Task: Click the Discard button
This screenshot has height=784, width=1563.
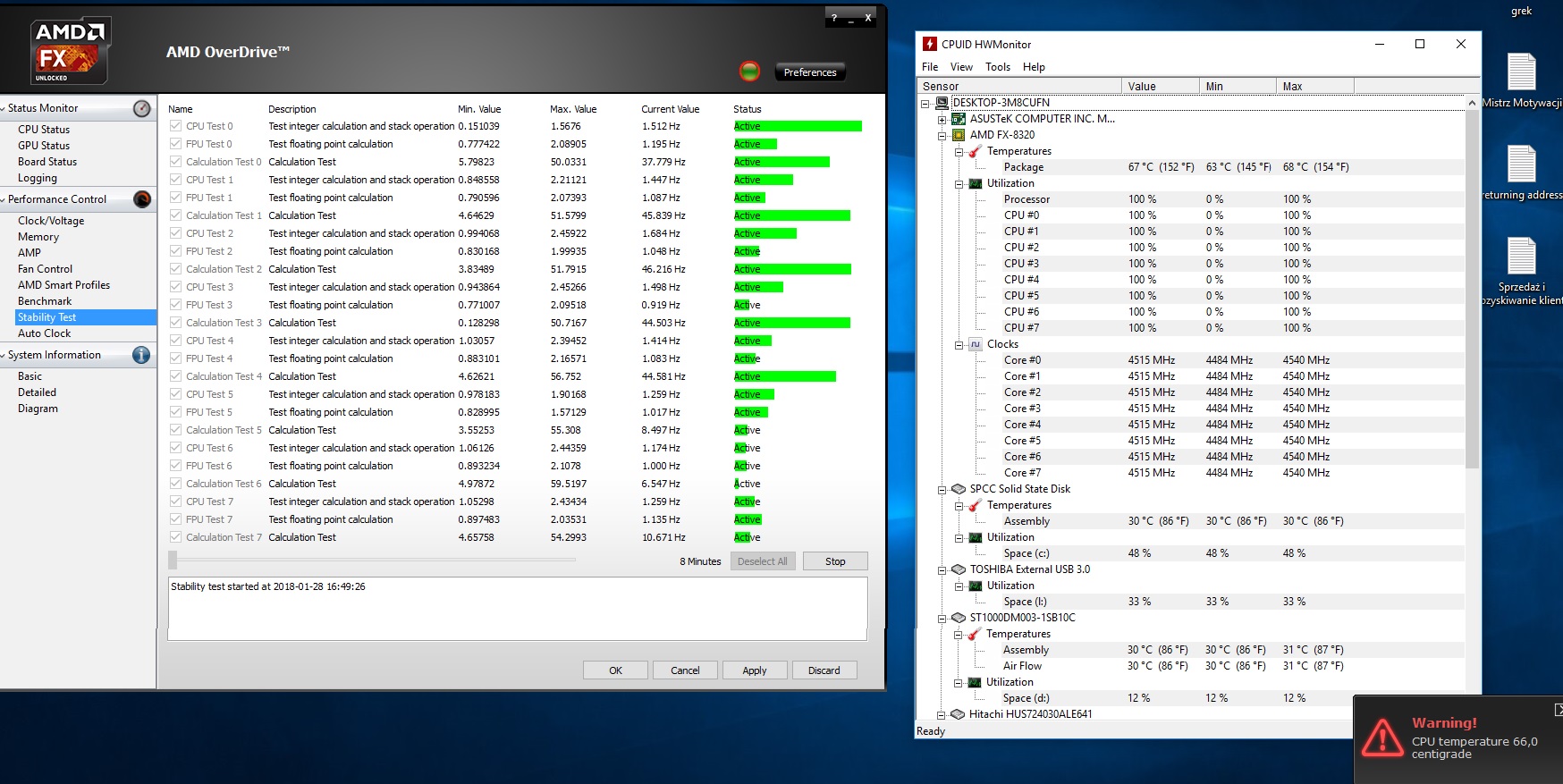Action: coord(824,670)
